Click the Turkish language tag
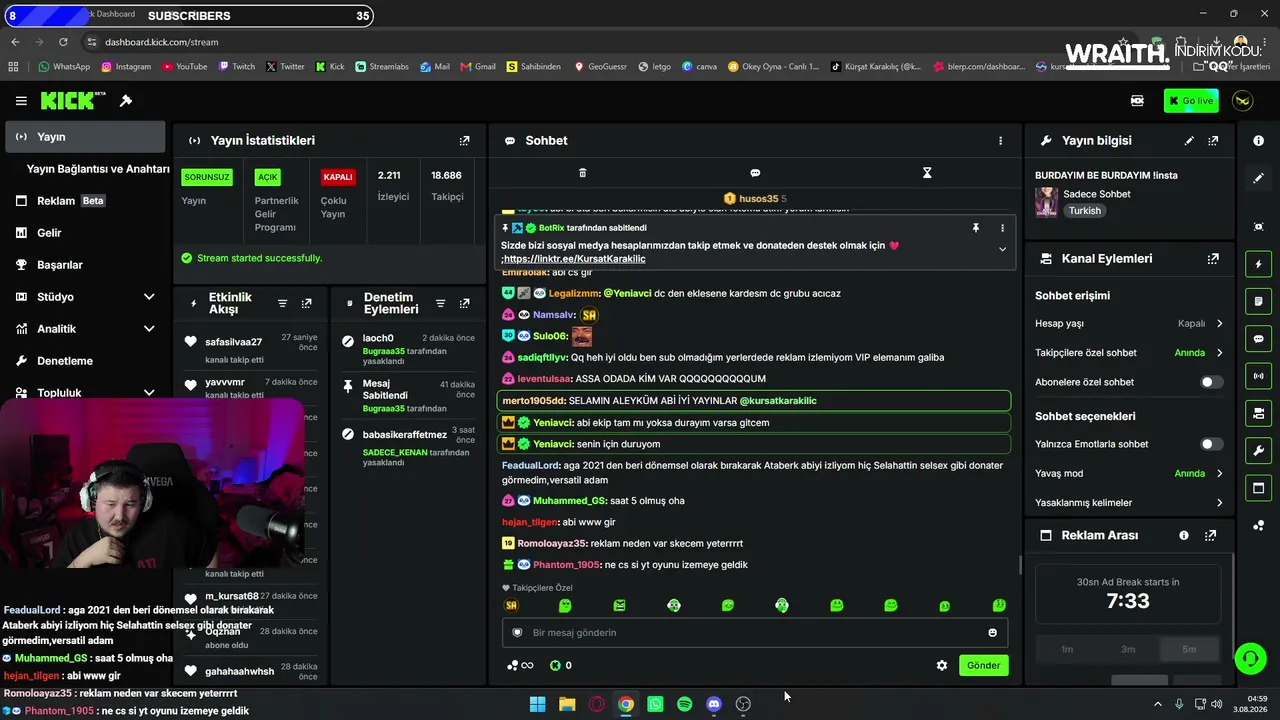 tap(1085, 211)
